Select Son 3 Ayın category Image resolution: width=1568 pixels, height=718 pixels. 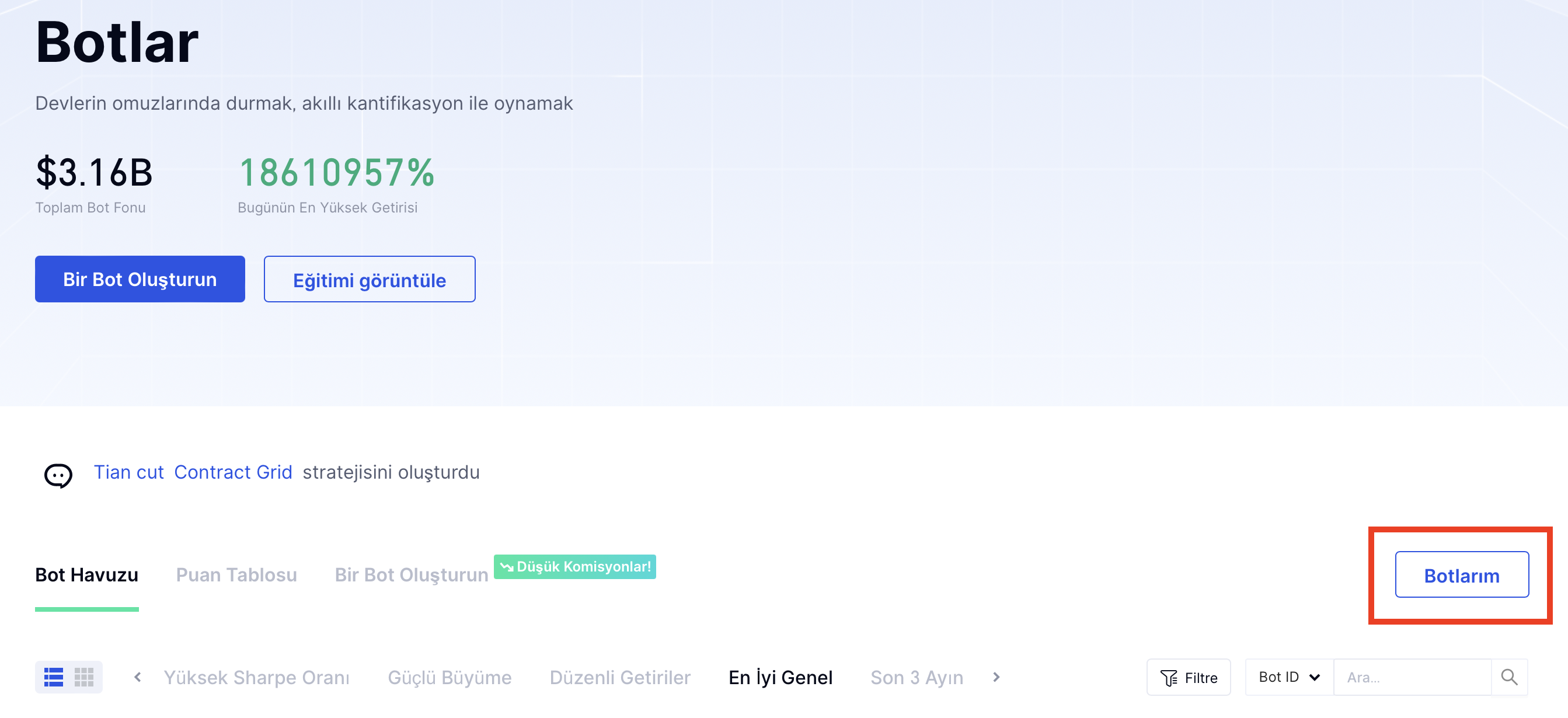(x=916, y=677)
